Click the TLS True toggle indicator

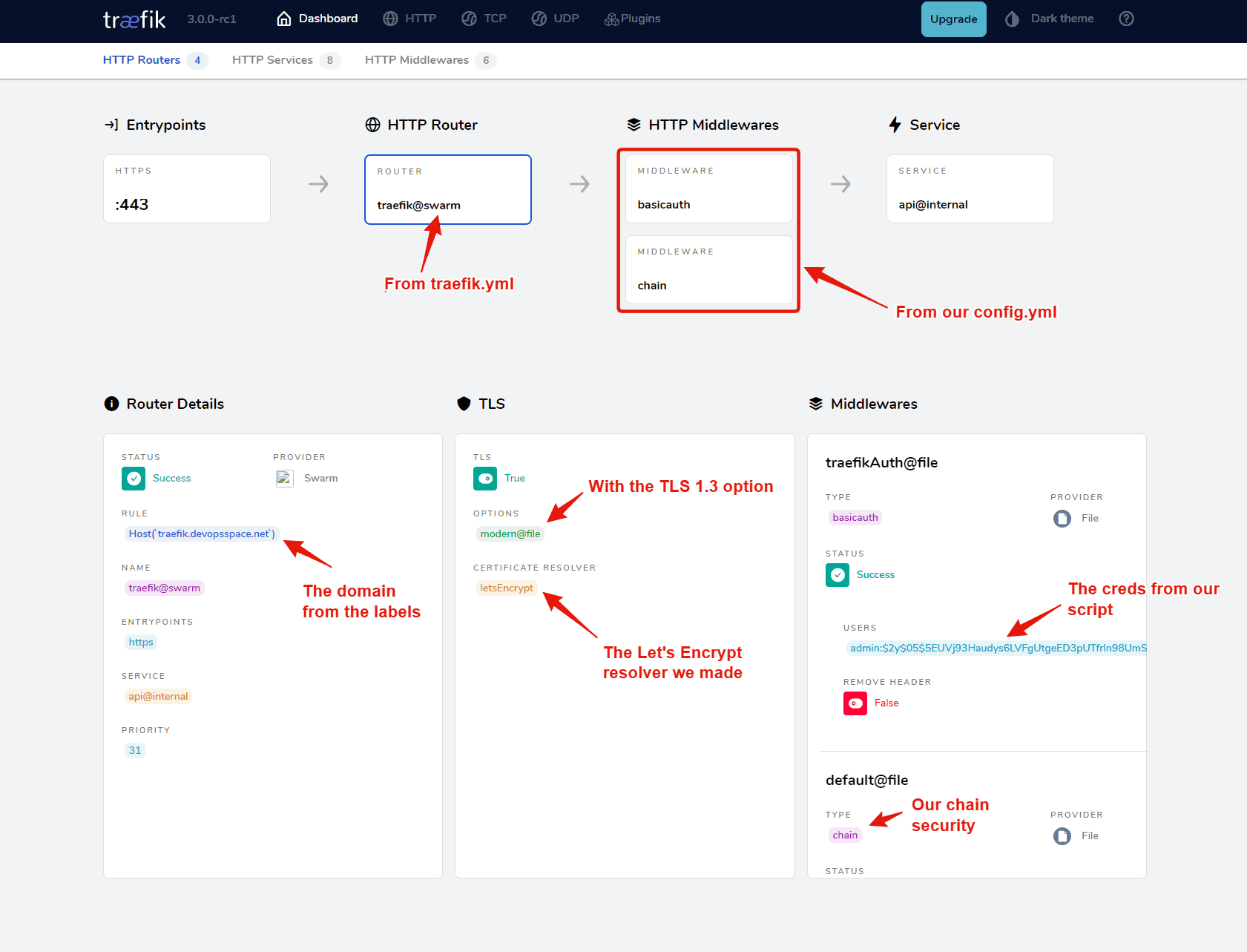[x=485, y=479]
